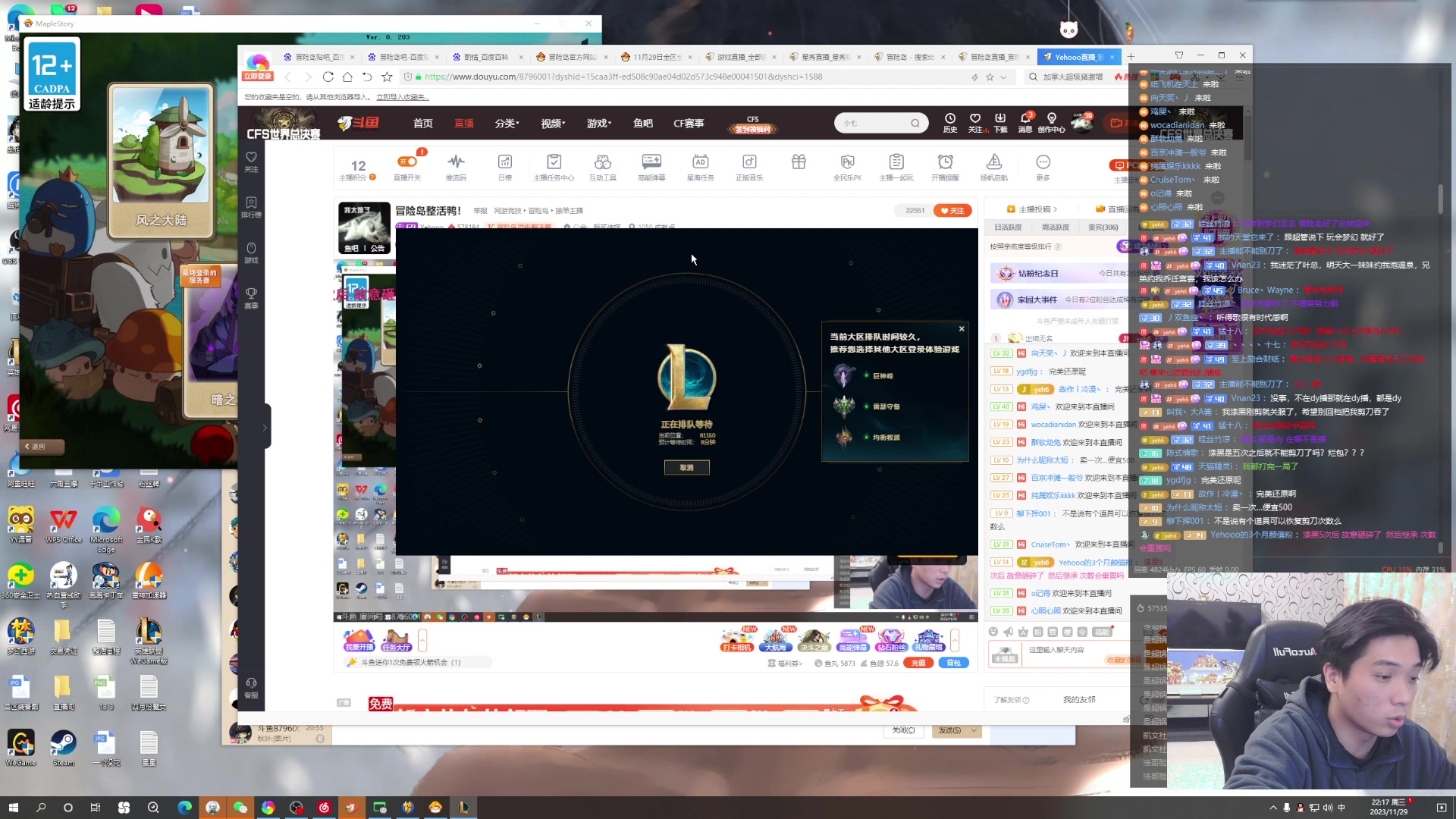Open the 发送(S) dropdown arrow in chat window
This screenshot has width=1456, height=819.
(974, 730)
